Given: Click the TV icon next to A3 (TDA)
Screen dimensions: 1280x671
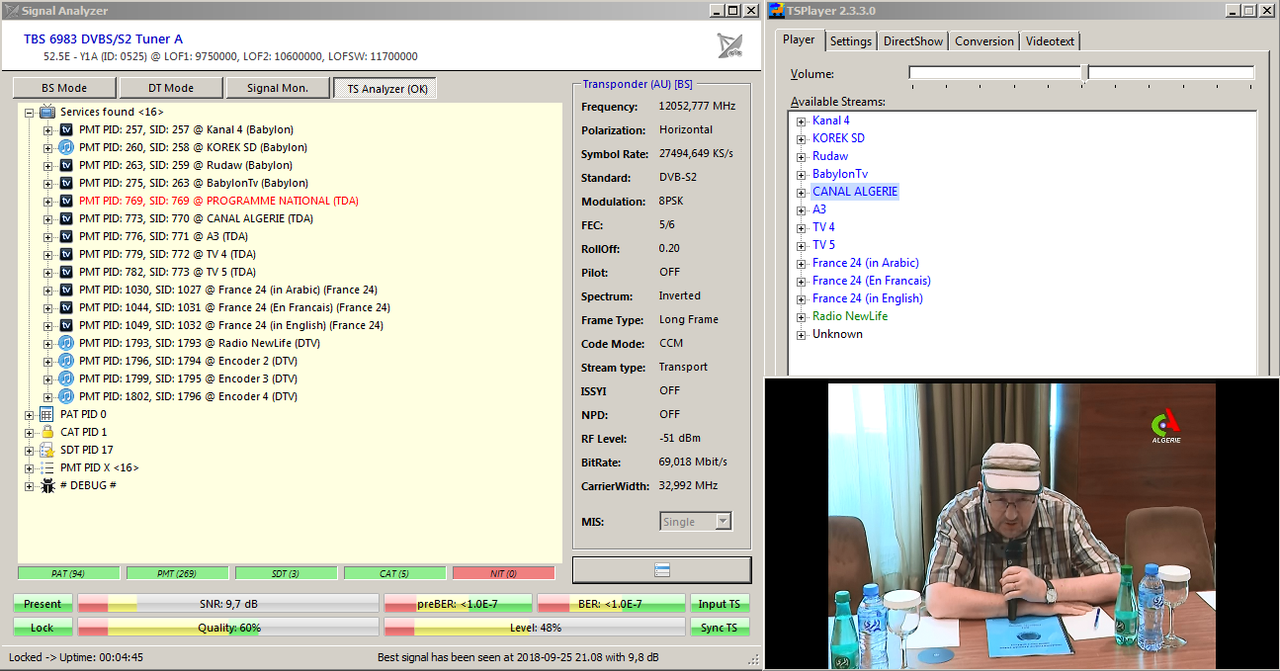Looking at the screenshot, I should (x=66, y=236).
